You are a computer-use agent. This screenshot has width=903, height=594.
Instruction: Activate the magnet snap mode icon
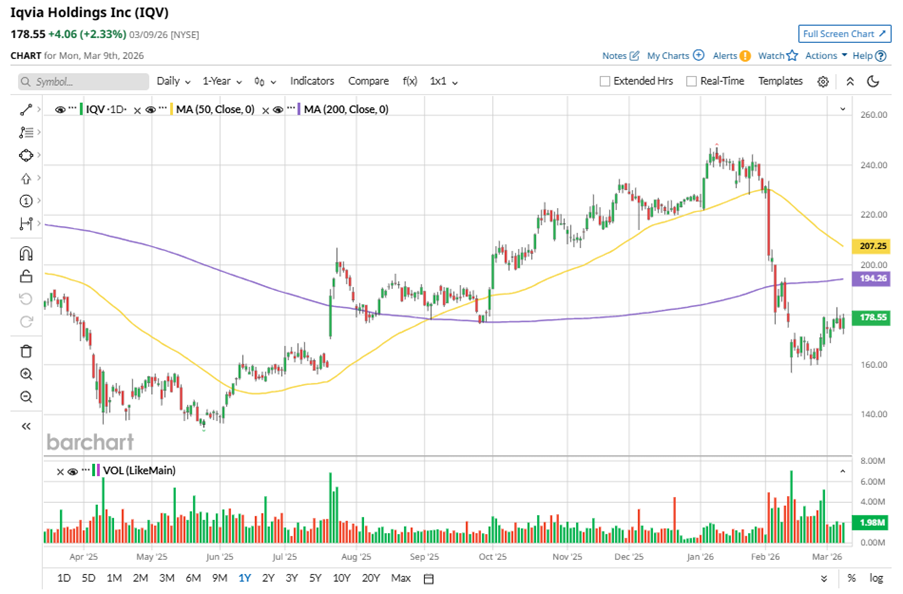point(27,253)
